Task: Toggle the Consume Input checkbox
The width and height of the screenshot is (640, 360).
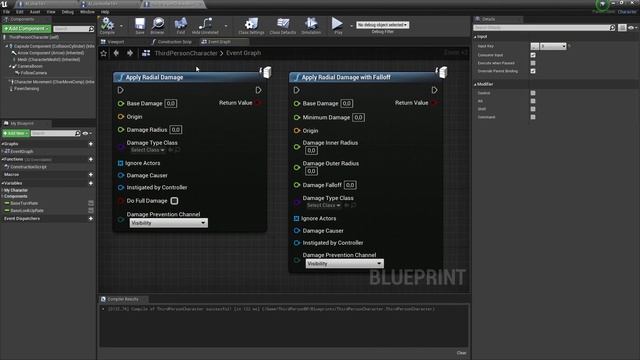Action: click(x=533, y=55)
